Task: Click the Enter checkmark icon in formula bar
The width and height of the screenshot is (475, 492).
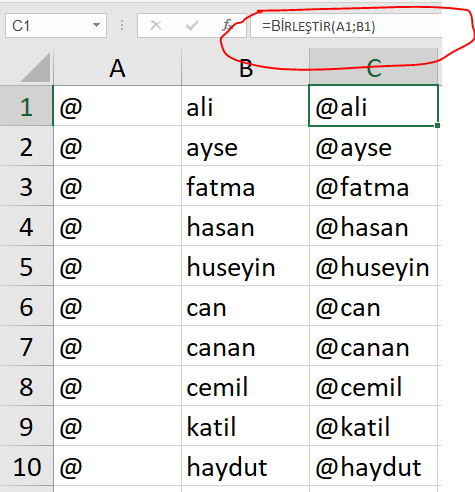Action: [x=192, y=25]
